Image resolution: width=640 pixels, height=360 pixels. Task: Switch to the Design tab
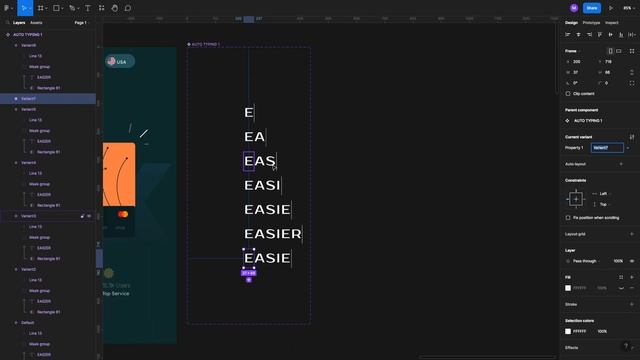click(x=571, y=23)
